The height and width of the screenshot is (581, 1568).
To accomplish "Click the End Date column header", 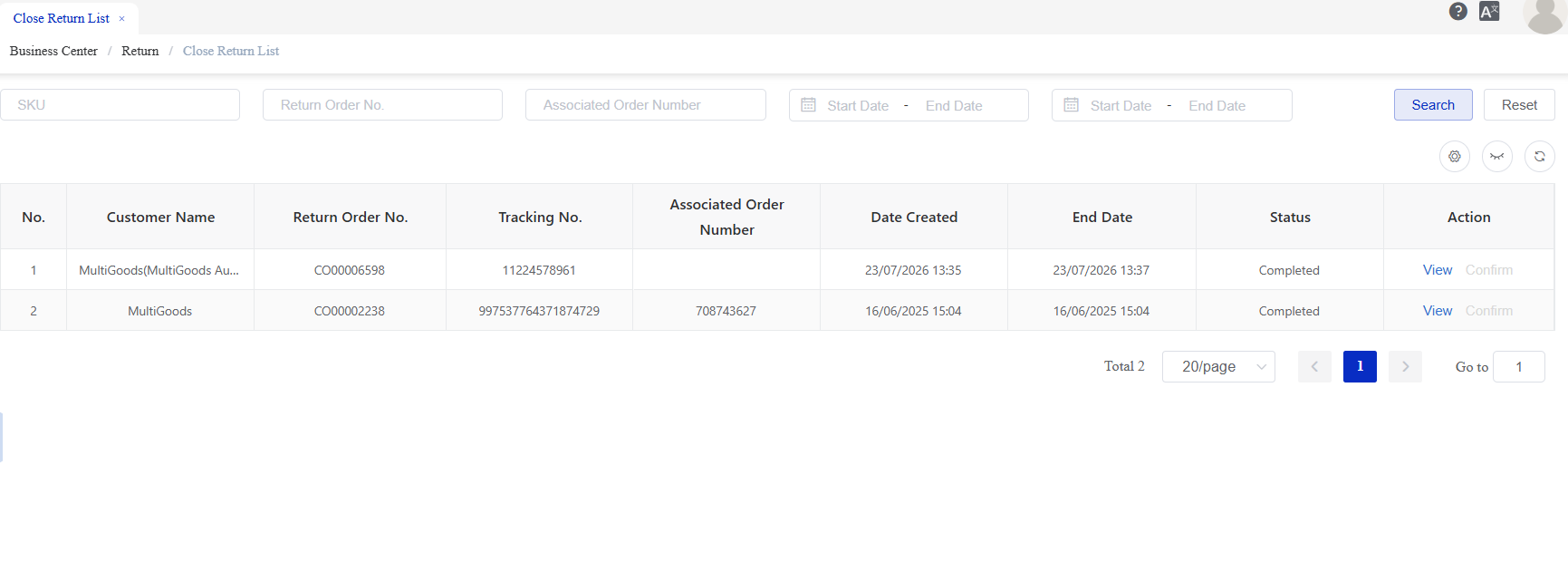I will pos(1102,218).
